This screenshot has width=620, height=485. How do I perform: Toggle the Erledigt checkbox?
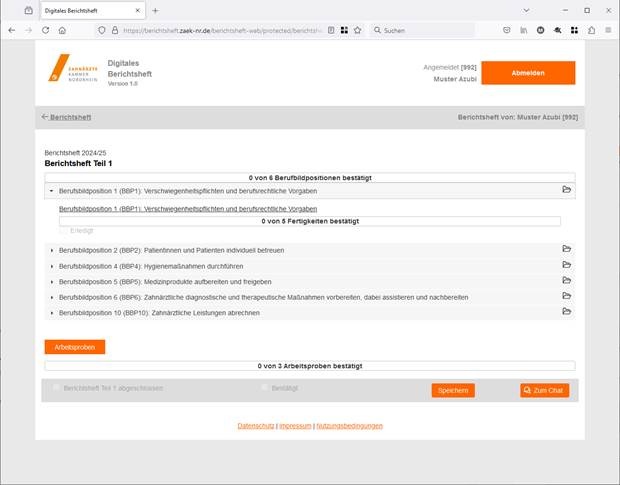[63, 230]
